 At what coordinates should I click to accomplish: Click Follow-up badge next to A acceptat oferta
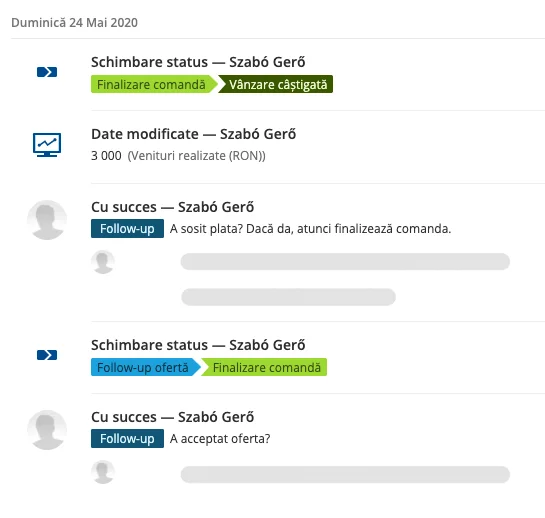click(x=127, y=438)
